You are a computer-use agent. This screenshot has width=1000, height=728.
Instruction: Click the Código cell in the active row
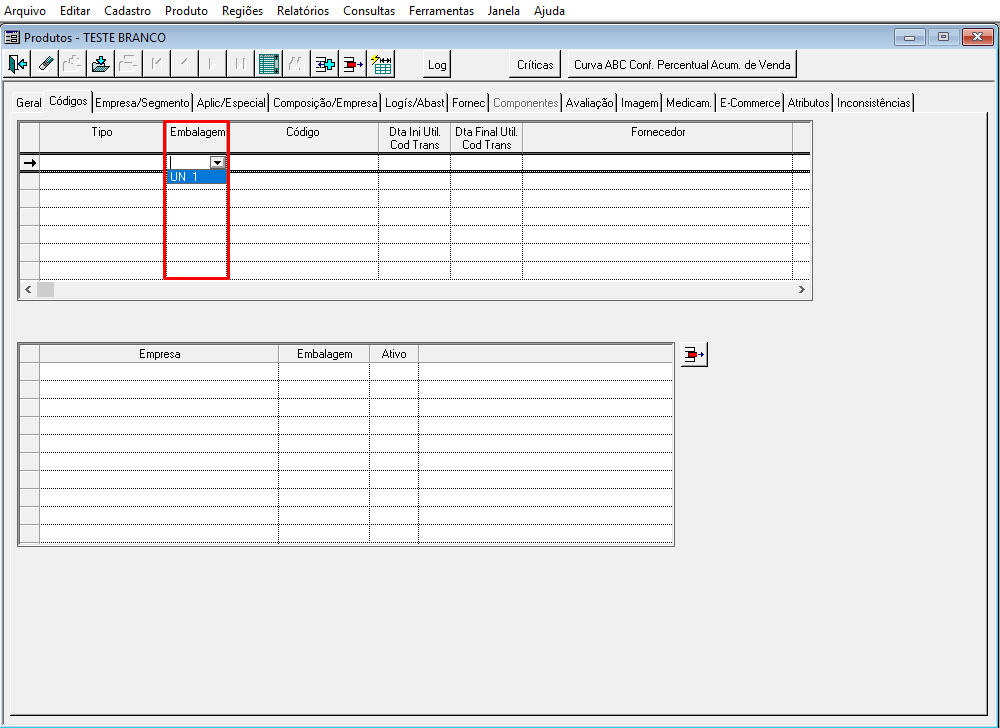[x=303, y=163]
